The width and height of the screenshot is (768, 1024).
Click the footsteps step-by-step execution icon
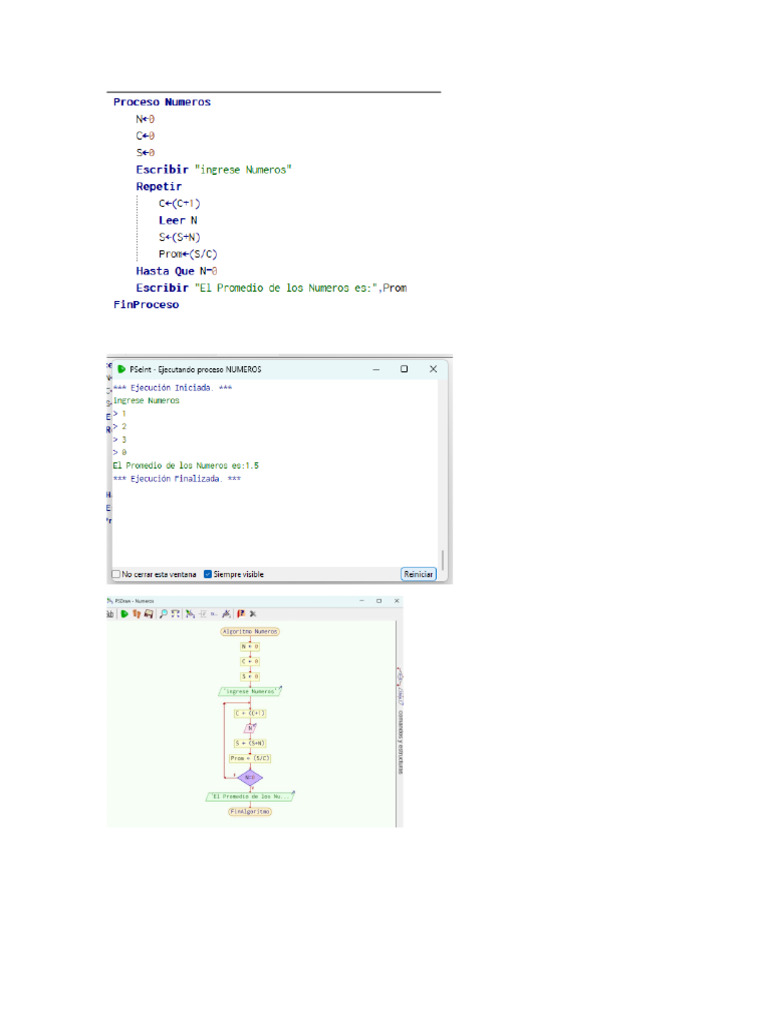click(x=136, y=614)
